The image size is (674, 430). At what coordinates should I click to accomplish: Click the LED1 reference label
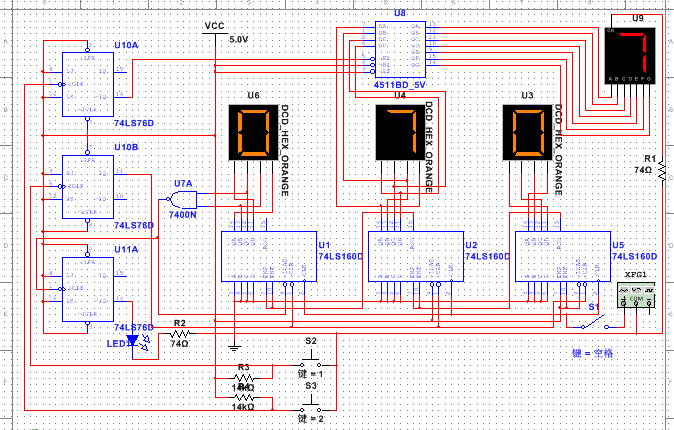pyautogui.click(x=116, y=344)
